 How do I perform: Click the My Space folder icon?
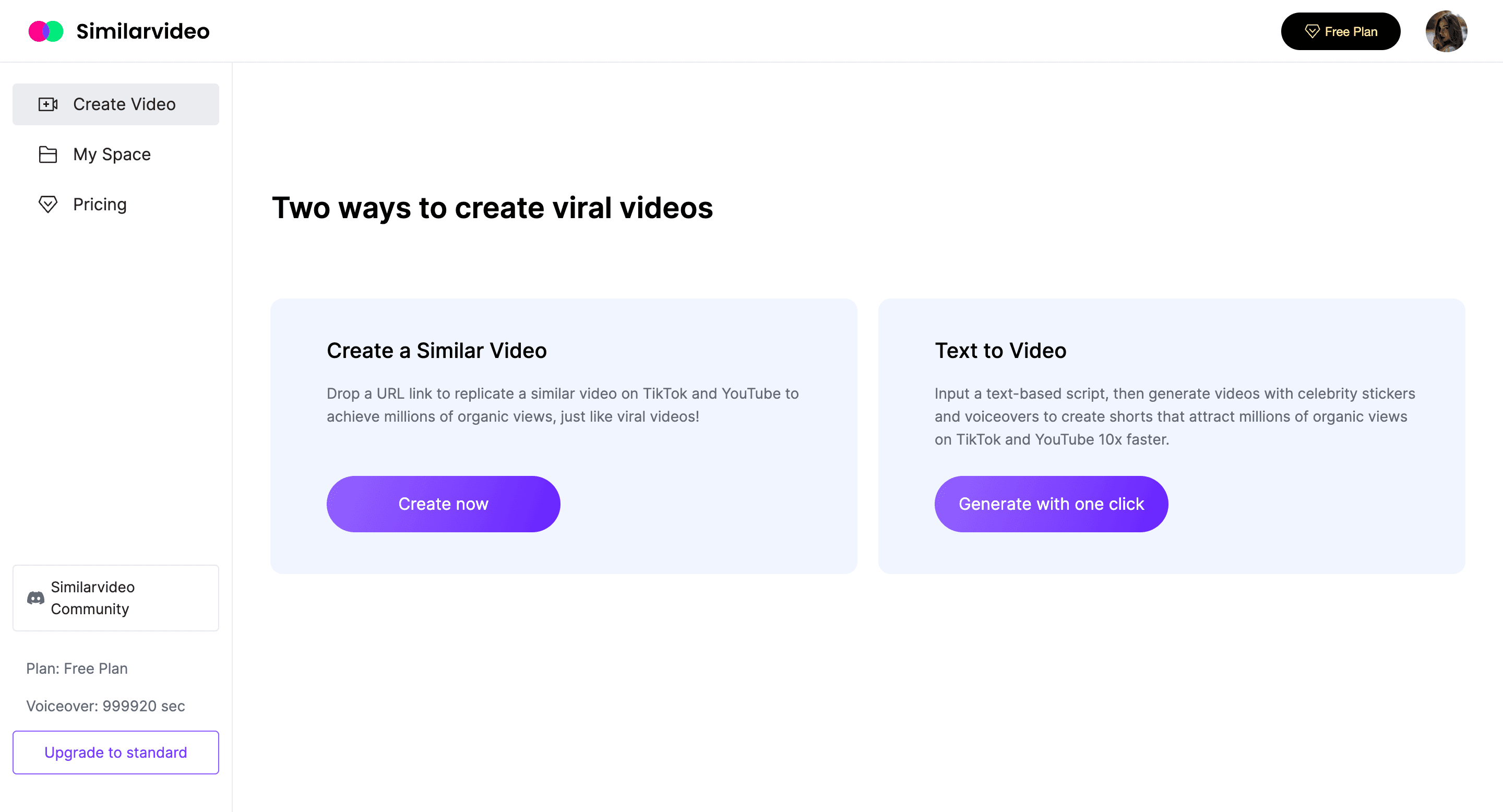pos(48,154)
